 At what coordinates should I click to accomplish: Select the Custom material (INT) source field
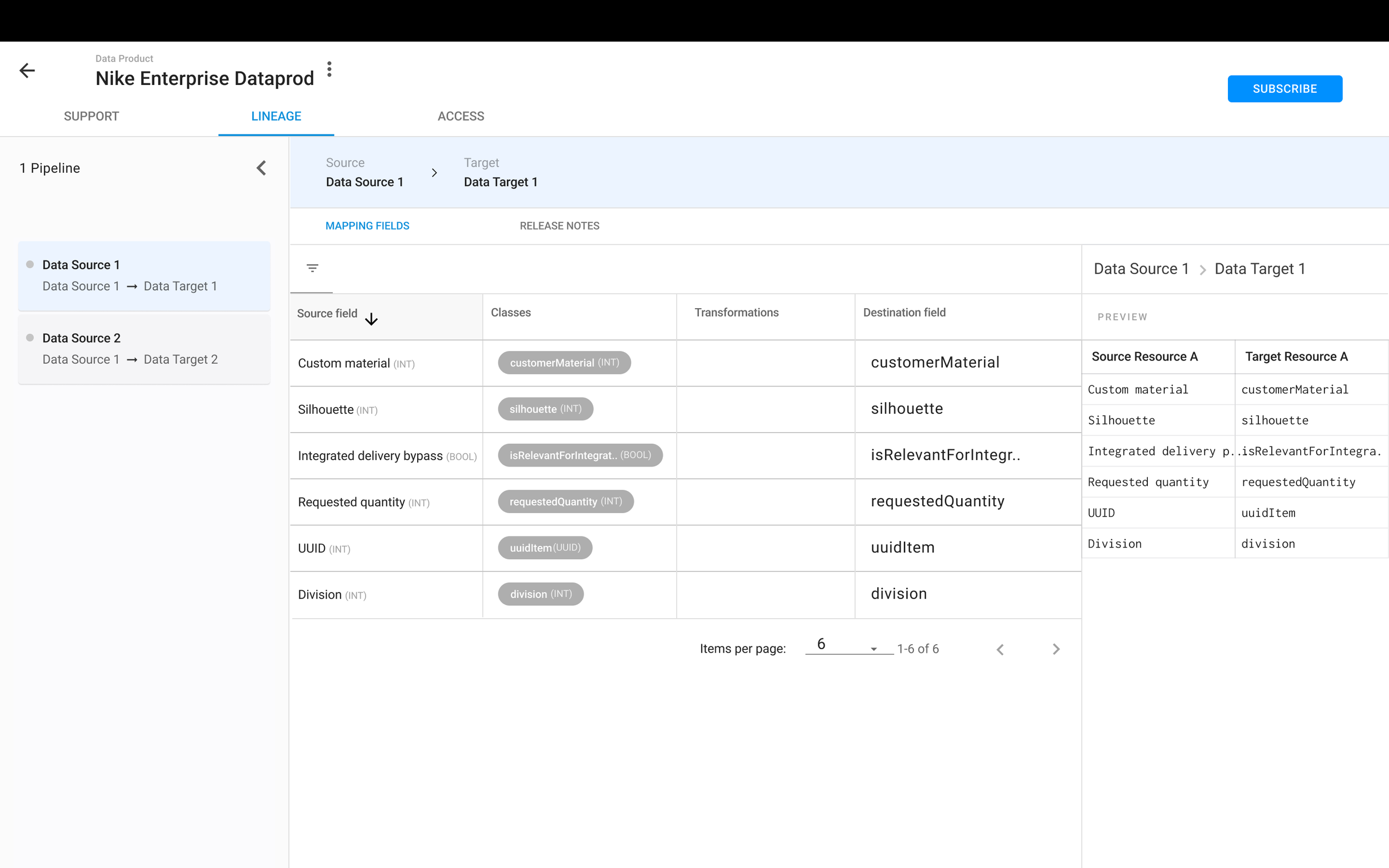coord(356,363)
